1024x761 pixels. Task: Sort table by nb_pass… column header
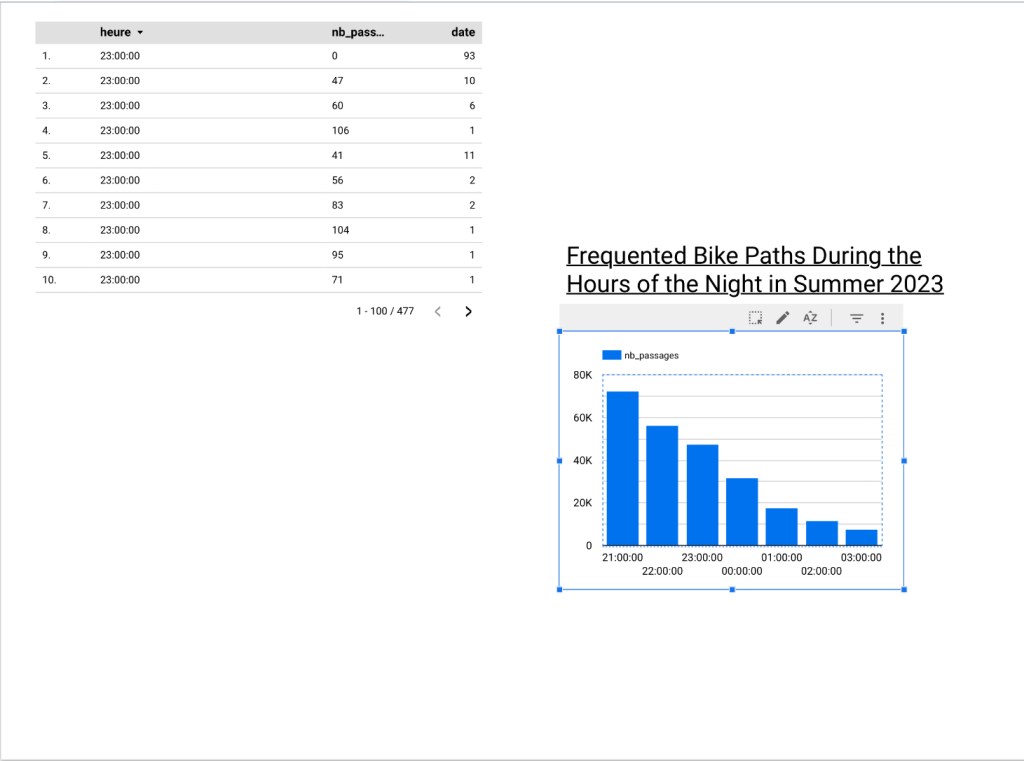[x=357, y=32]
